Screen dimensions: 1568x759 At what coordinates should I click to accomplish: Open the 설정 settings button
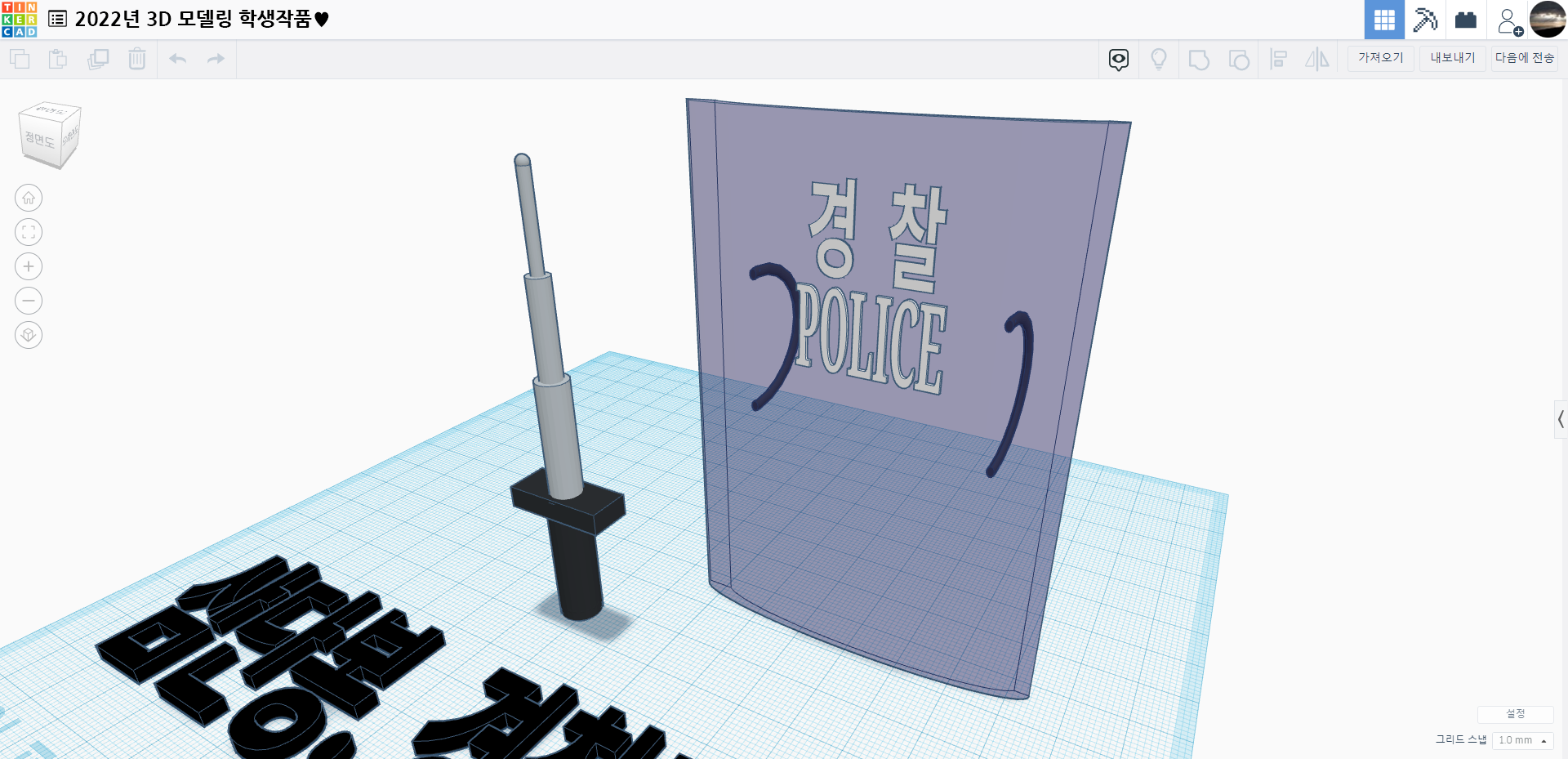(1516, 714)
